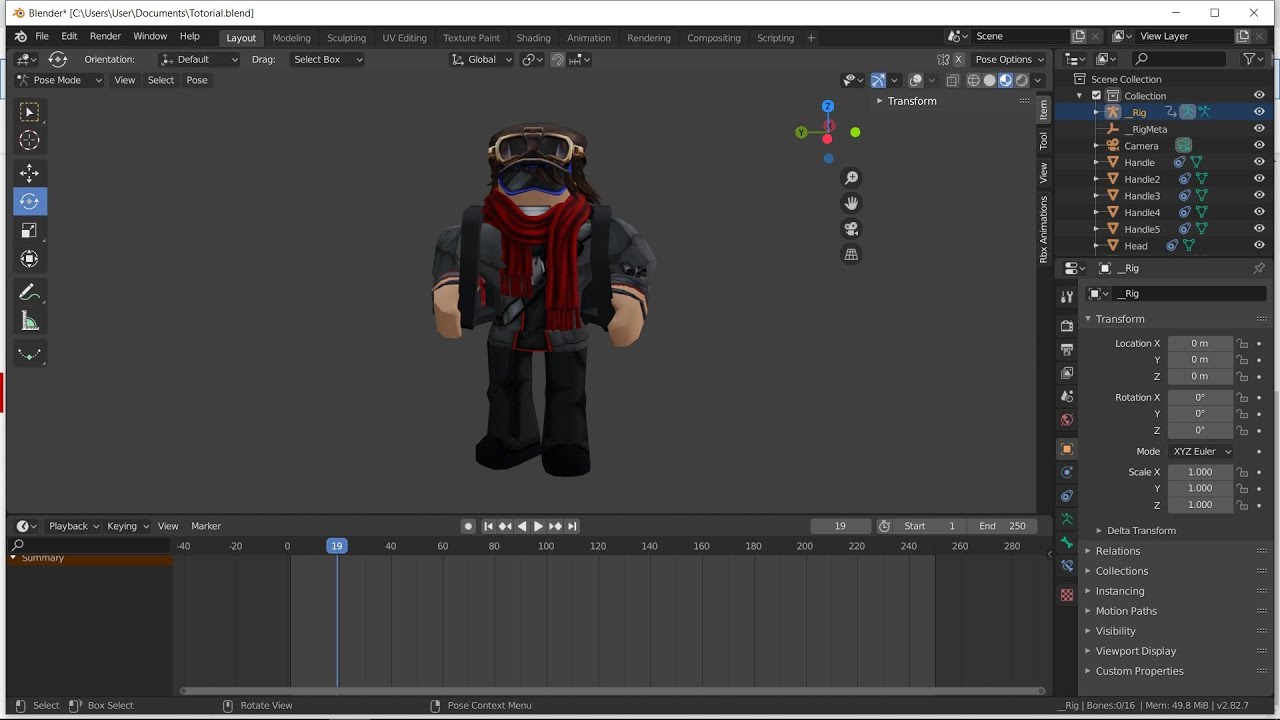The height and width of the screenshot is (720, 1280).
Task: Open the Rbx Animations sidebar tab
Action: [x=1044, y=229]
